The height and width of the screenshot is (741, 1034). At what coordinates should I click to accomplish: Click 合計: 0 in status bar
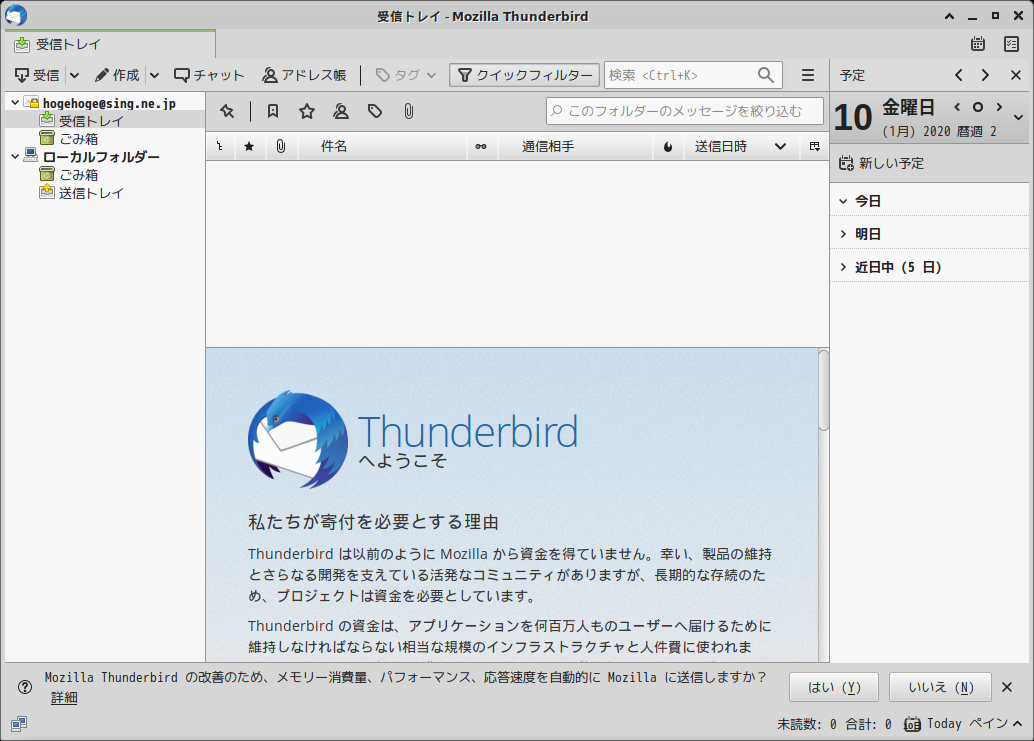coord(868,724)
